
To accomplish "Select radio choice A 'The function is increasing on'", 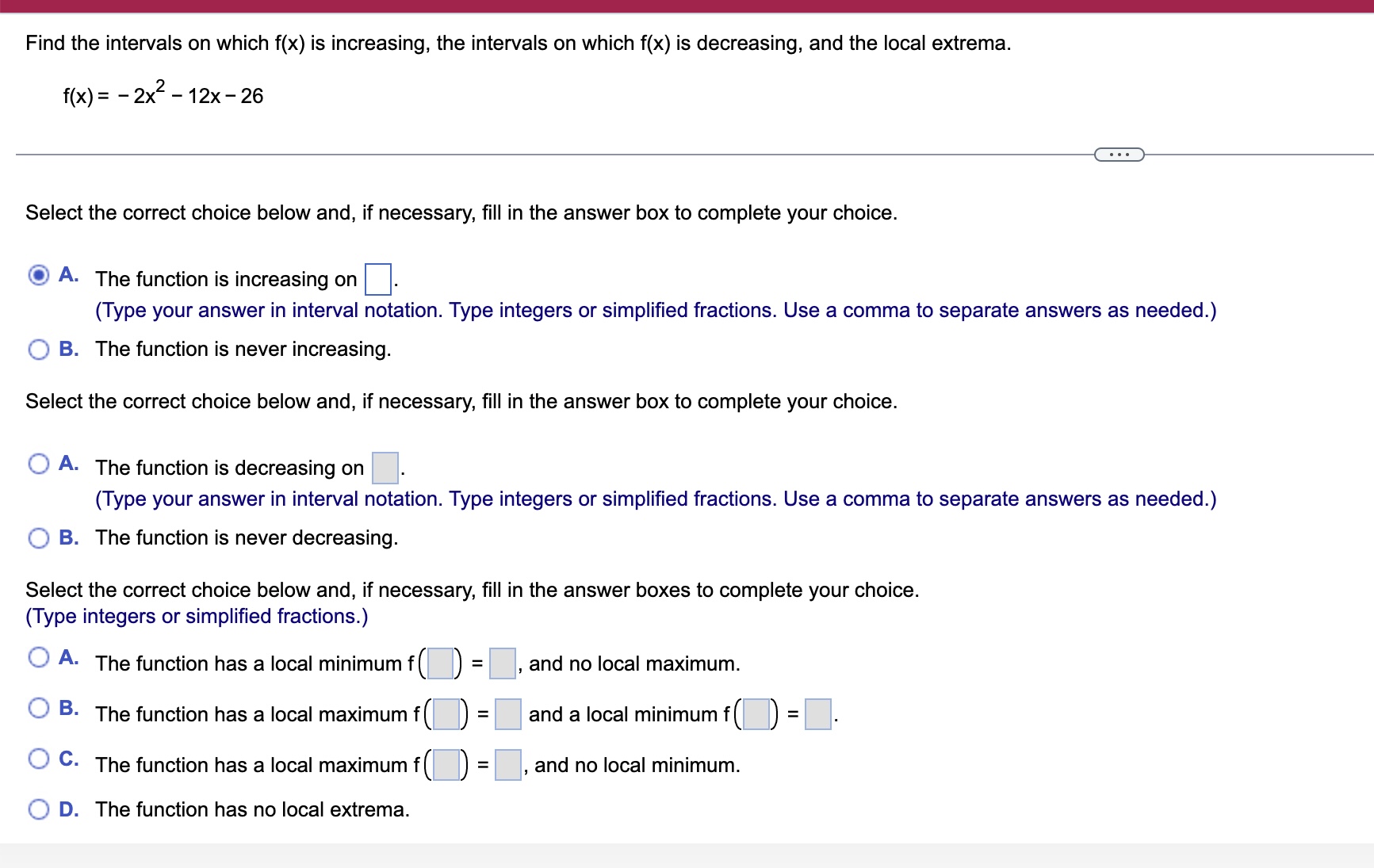I will [x=38, y=275].
